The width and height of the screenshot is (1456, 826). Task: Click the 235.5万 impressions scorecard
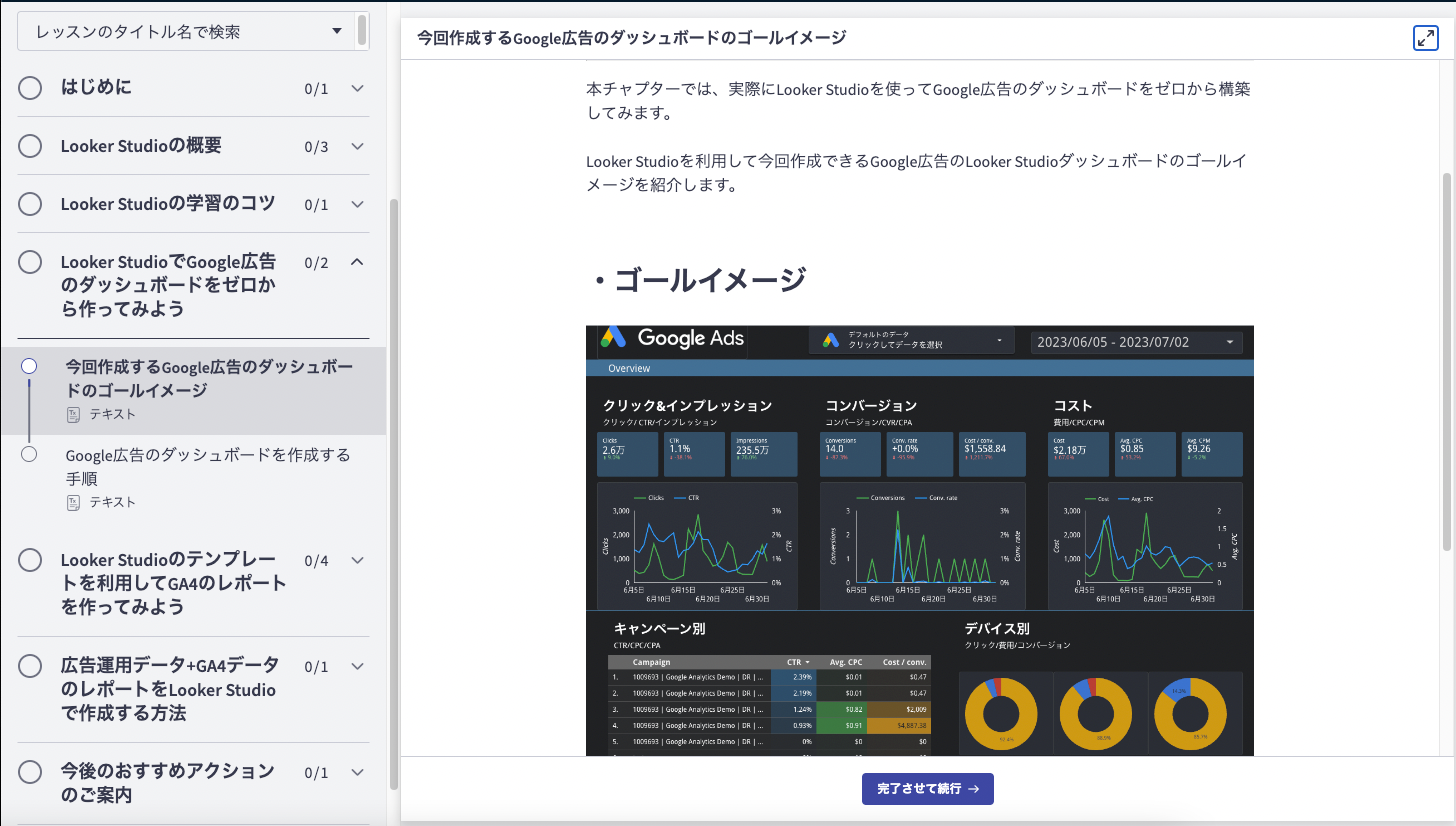click(x=764, y=454)
